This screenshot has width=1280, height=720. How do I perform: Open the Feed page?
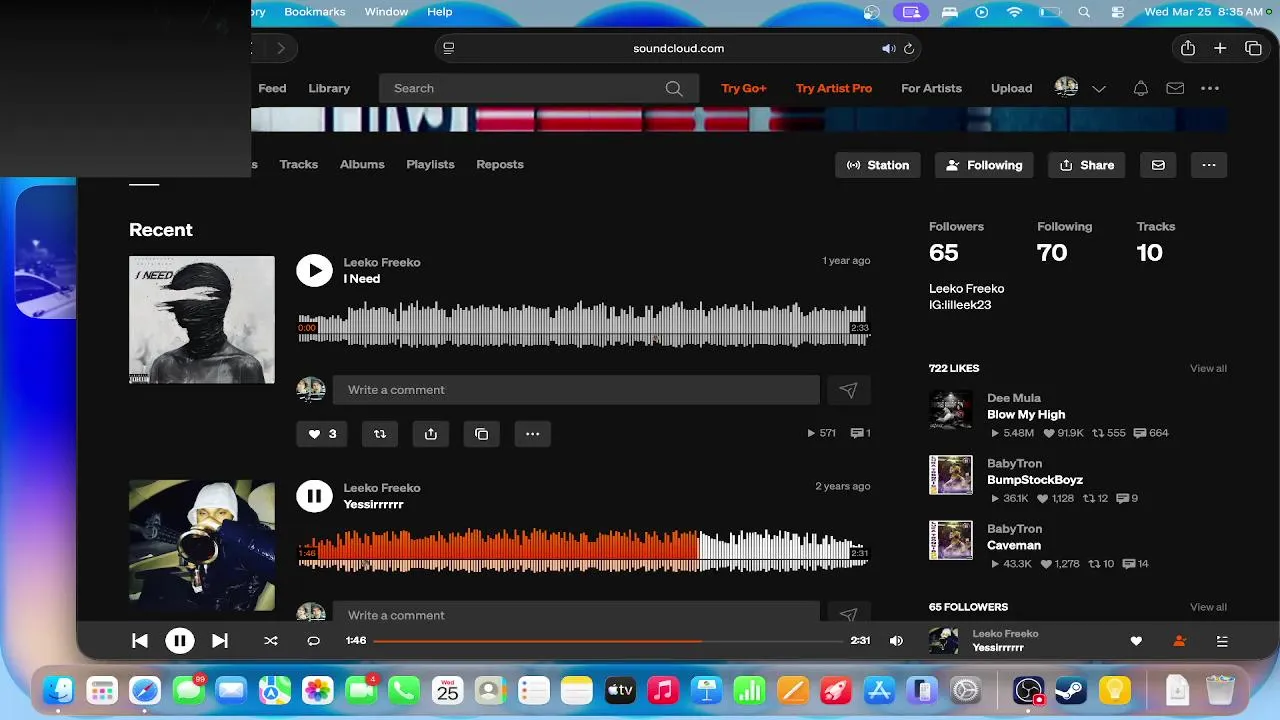pyautogui.click(x=272, y=88)
